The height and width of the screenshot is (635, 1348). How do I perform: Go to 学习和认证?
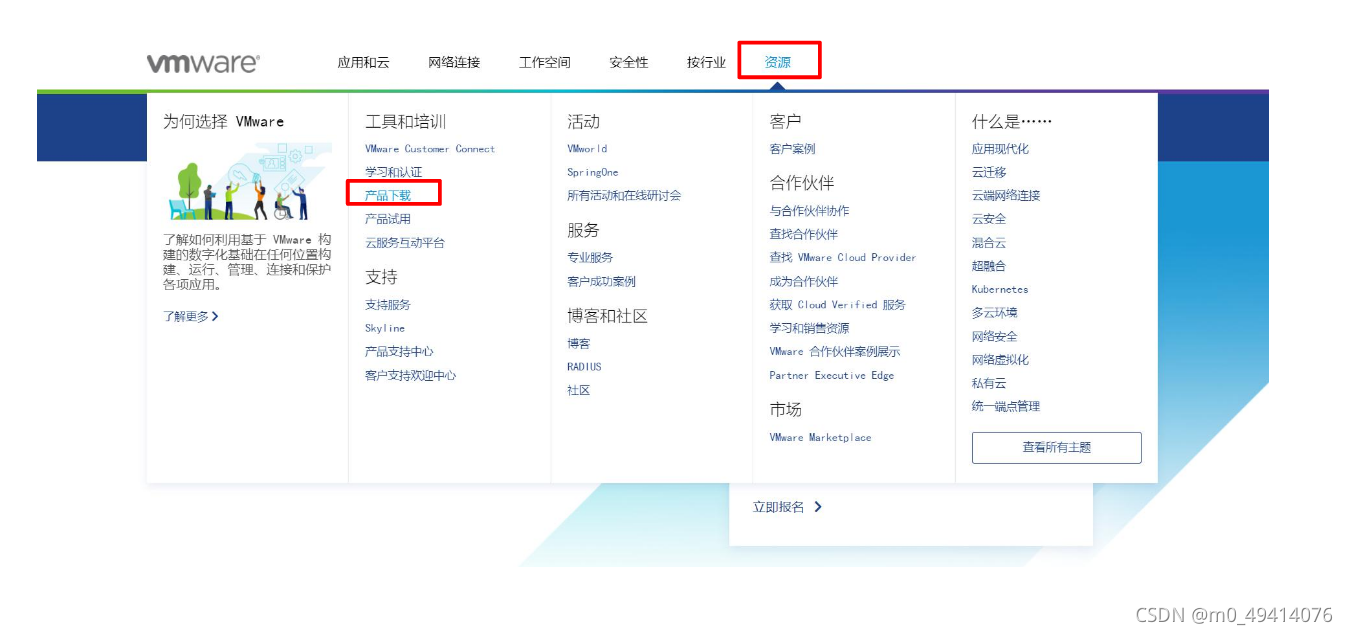pyautogui.click(x=393, y=172)
